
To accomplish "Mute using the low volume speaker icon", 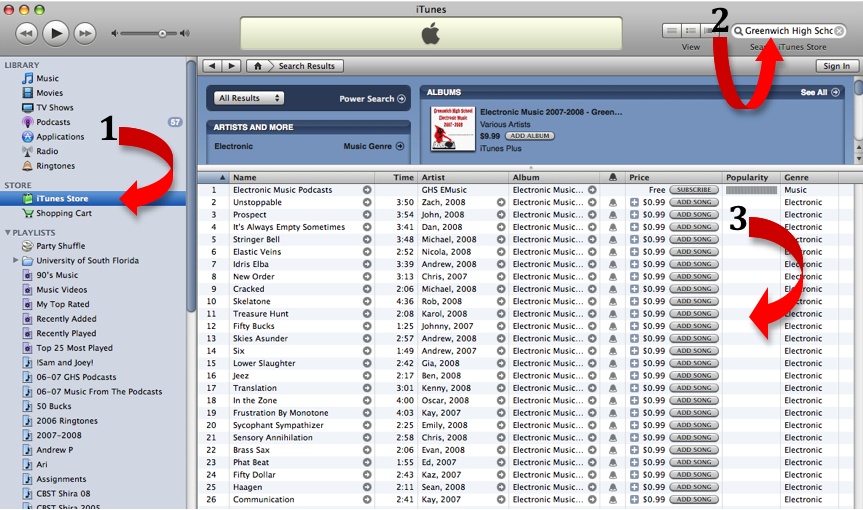I will click(x=114, y=34).
